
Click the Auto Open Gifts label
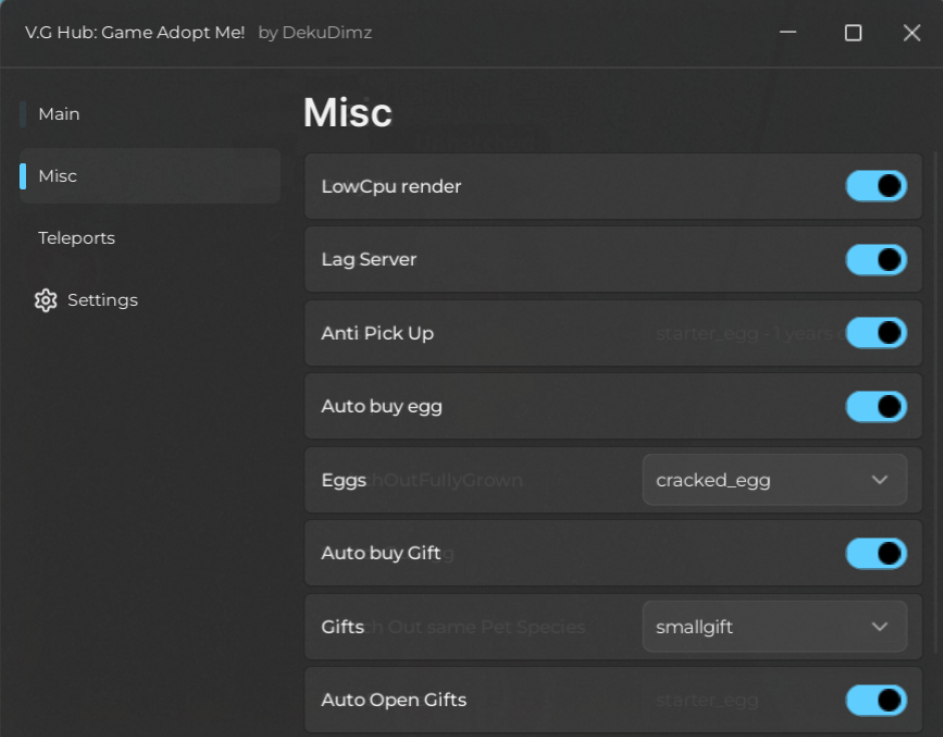(x=394, y=700)
